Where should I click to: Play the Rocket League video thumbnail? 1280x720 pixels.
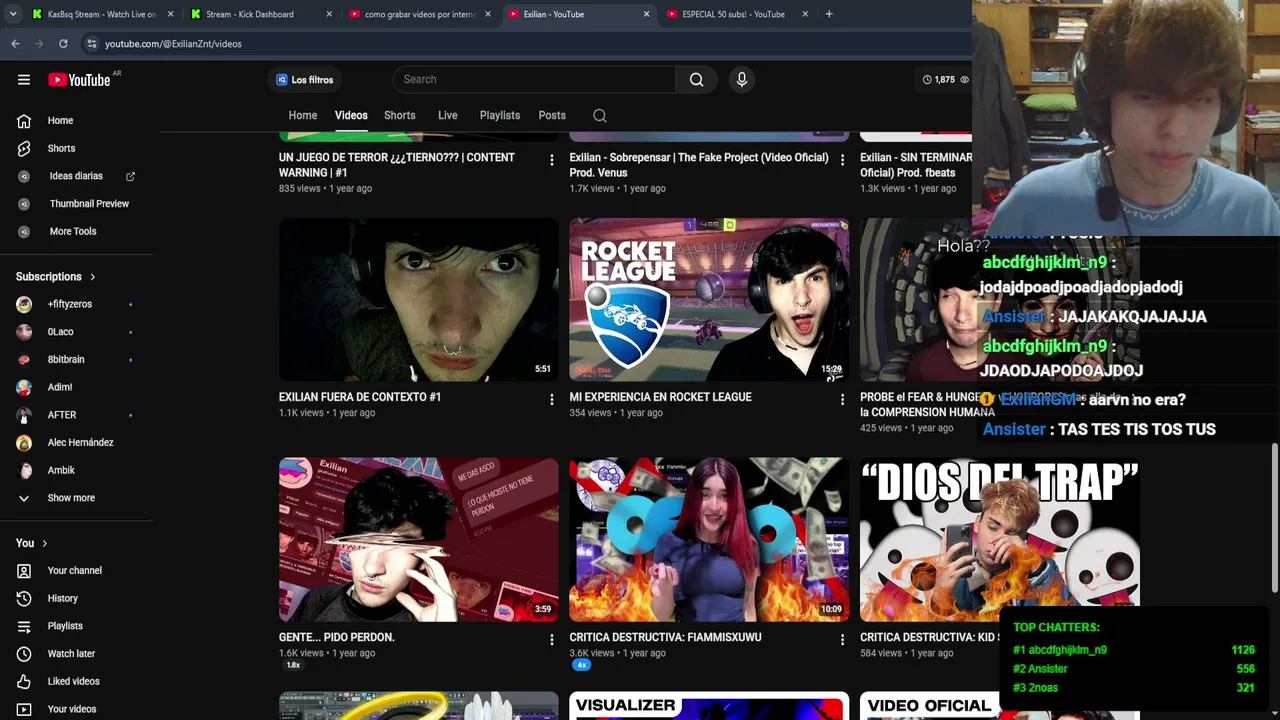(x=709, y=300)
